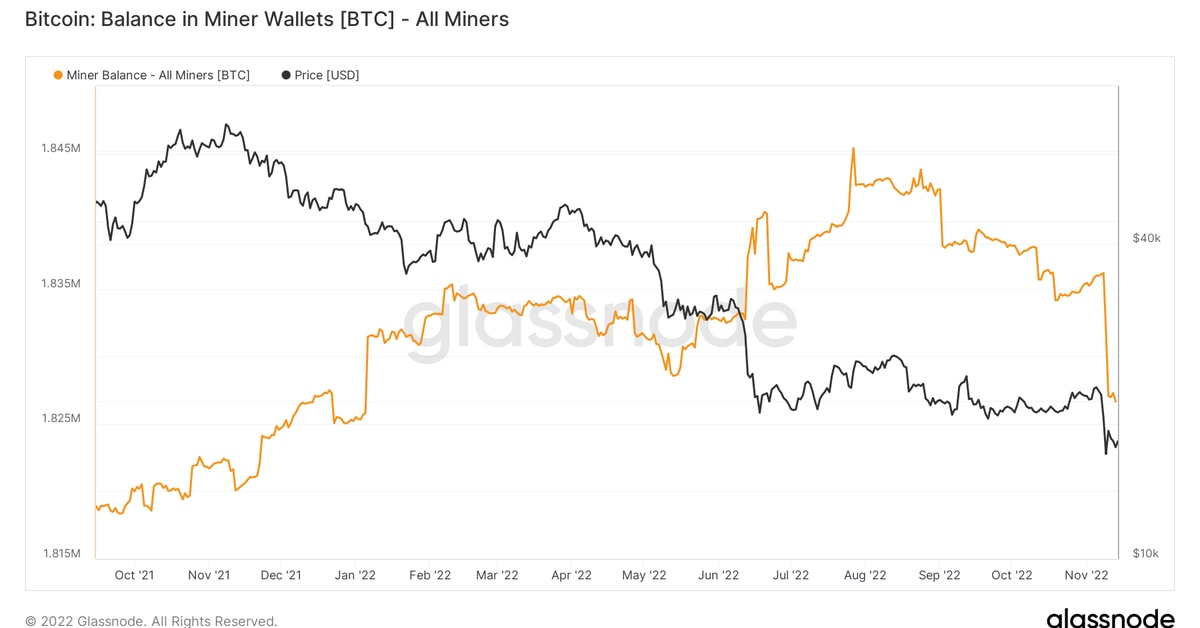Screen dimensions: 1200x628
Task: Select the Aug '22 x-axis label
Action: click(x=865, y=575)
